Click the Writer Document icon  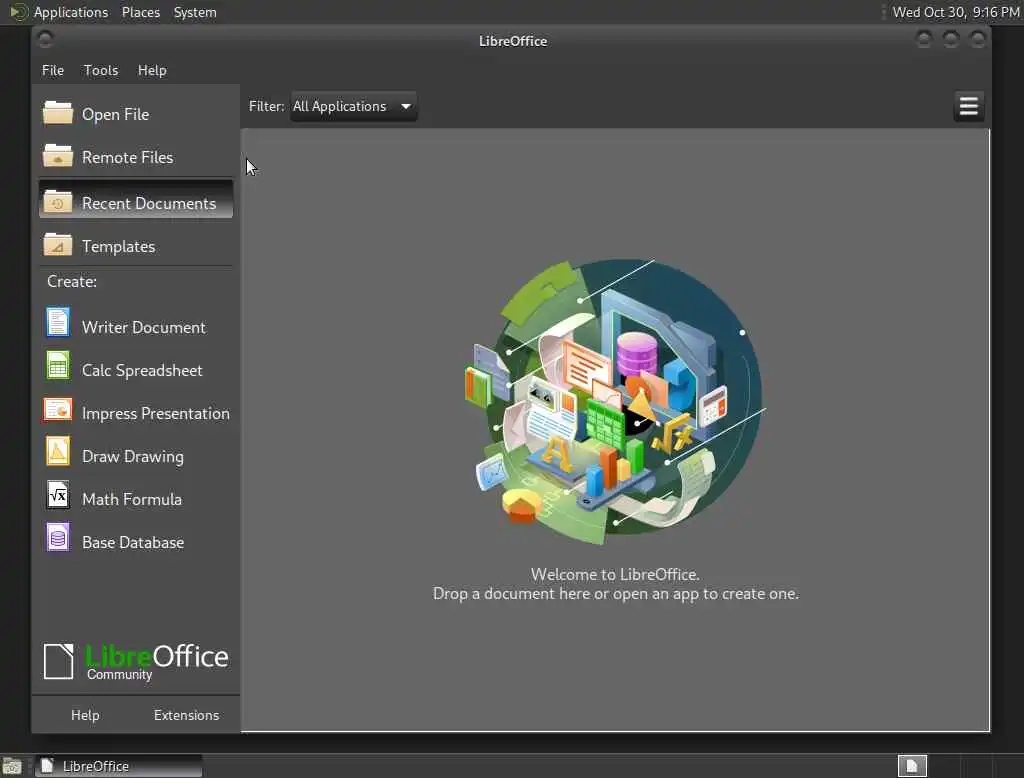pos(57,323)
